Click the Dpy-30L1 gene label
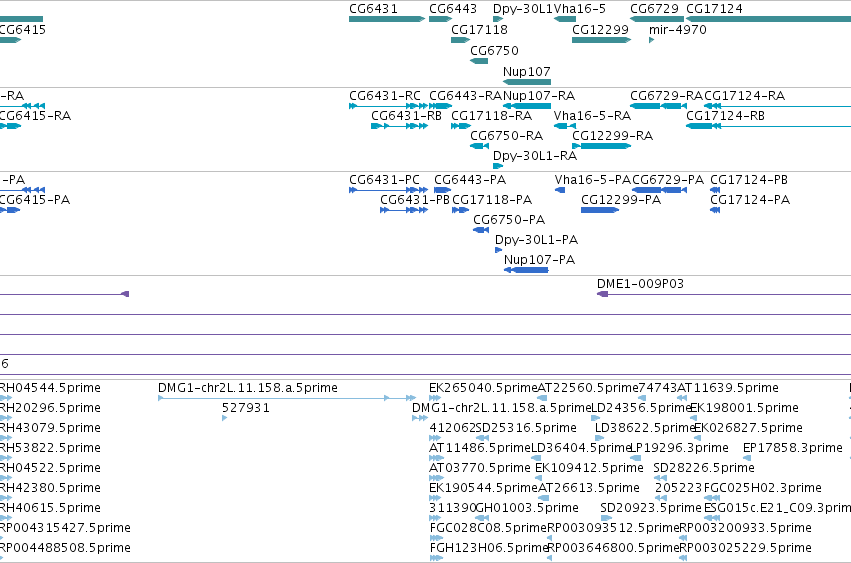851x563 pixels. point(523,9)
